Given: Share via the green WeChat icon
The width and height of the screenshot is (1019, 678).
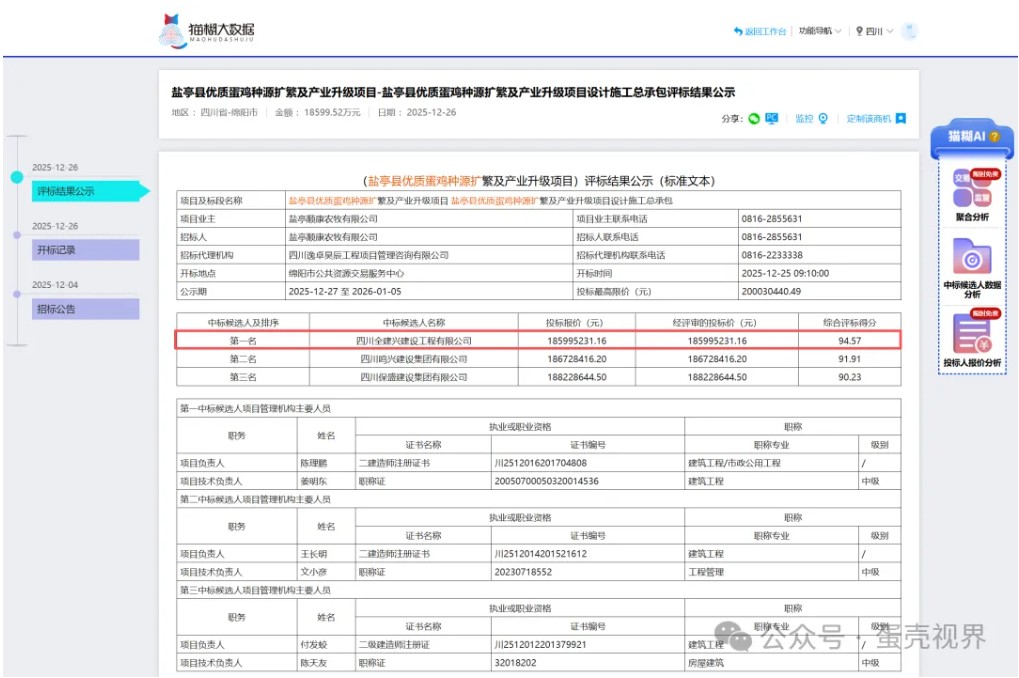Looking at the screenshot, I should [754, 119].
